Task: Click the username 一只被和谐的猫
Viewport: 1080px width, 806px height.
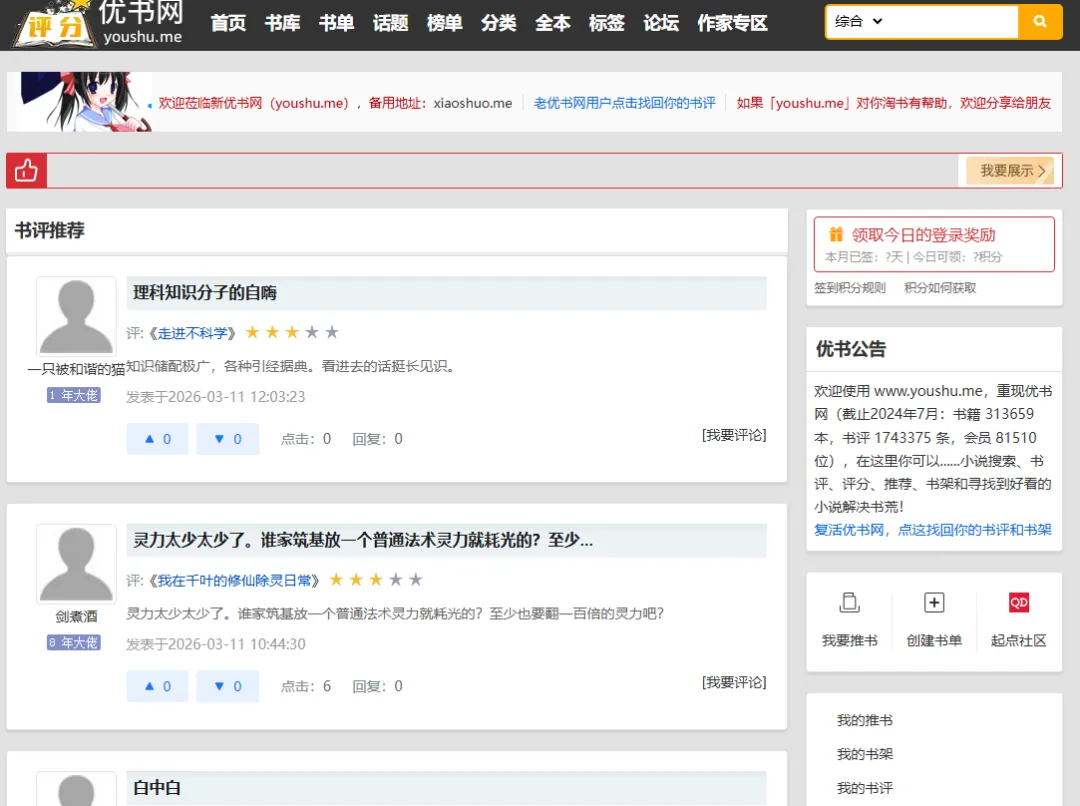Action: (x=76, y=369)
